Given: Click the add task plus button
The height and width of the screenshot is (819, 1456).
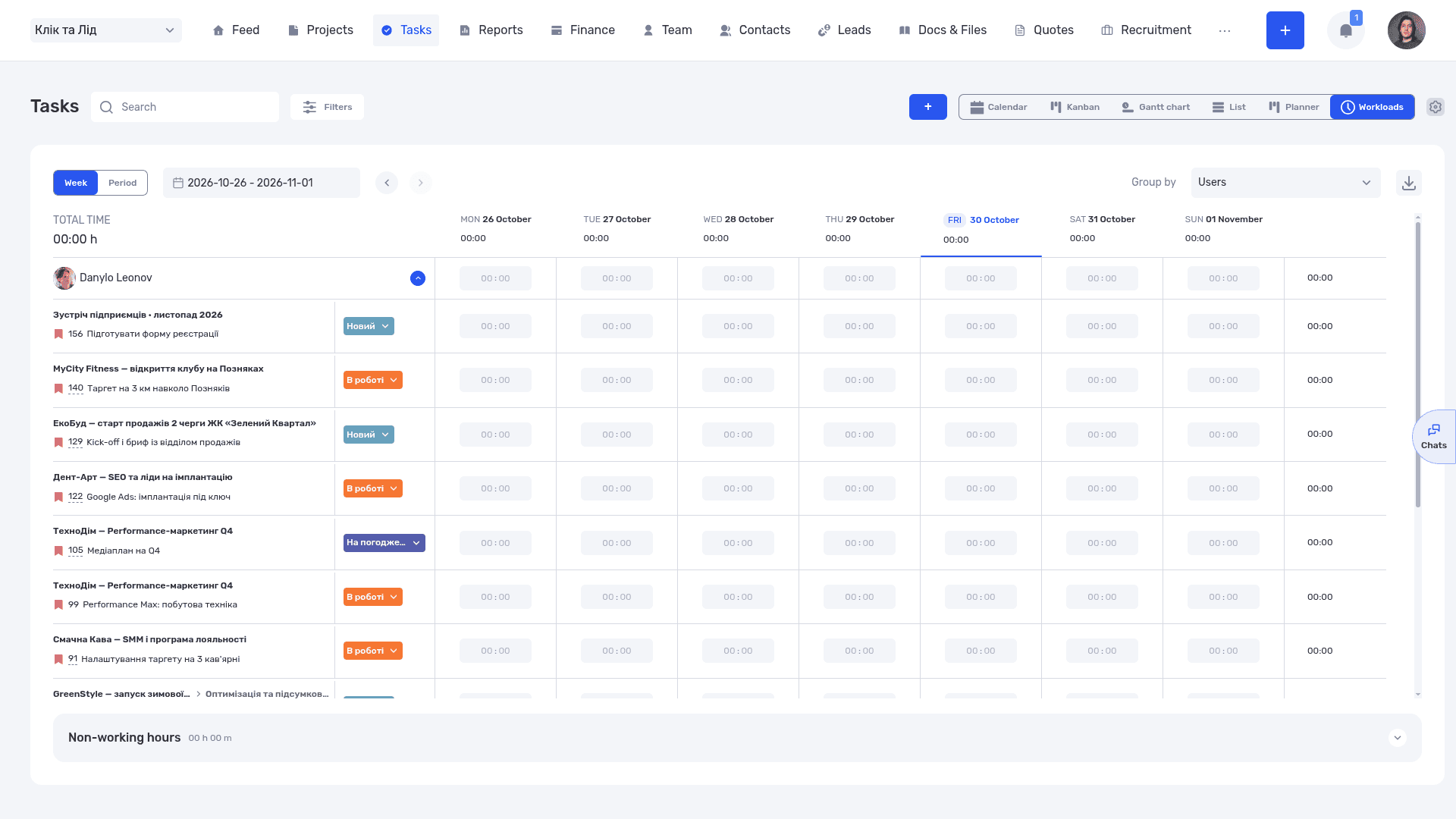Looking at the screenshot, I should (927, 107).
